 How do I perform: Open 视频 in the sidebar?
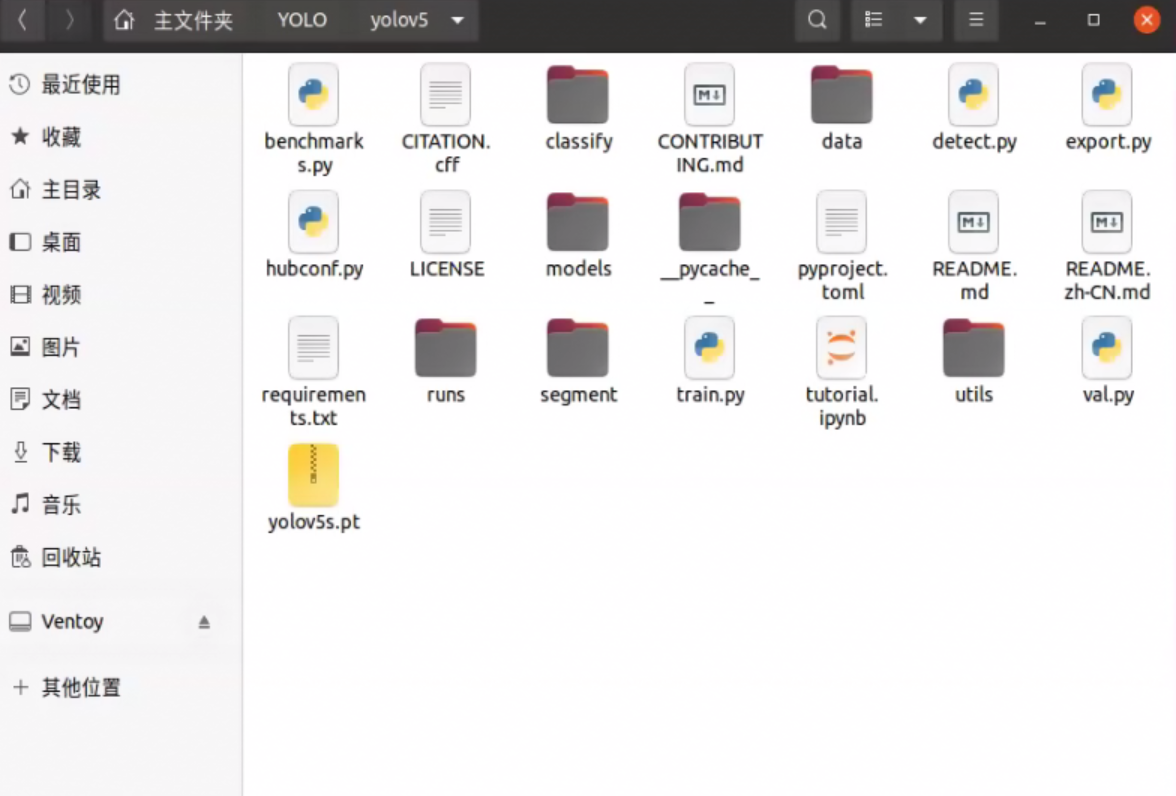[121, 294]
